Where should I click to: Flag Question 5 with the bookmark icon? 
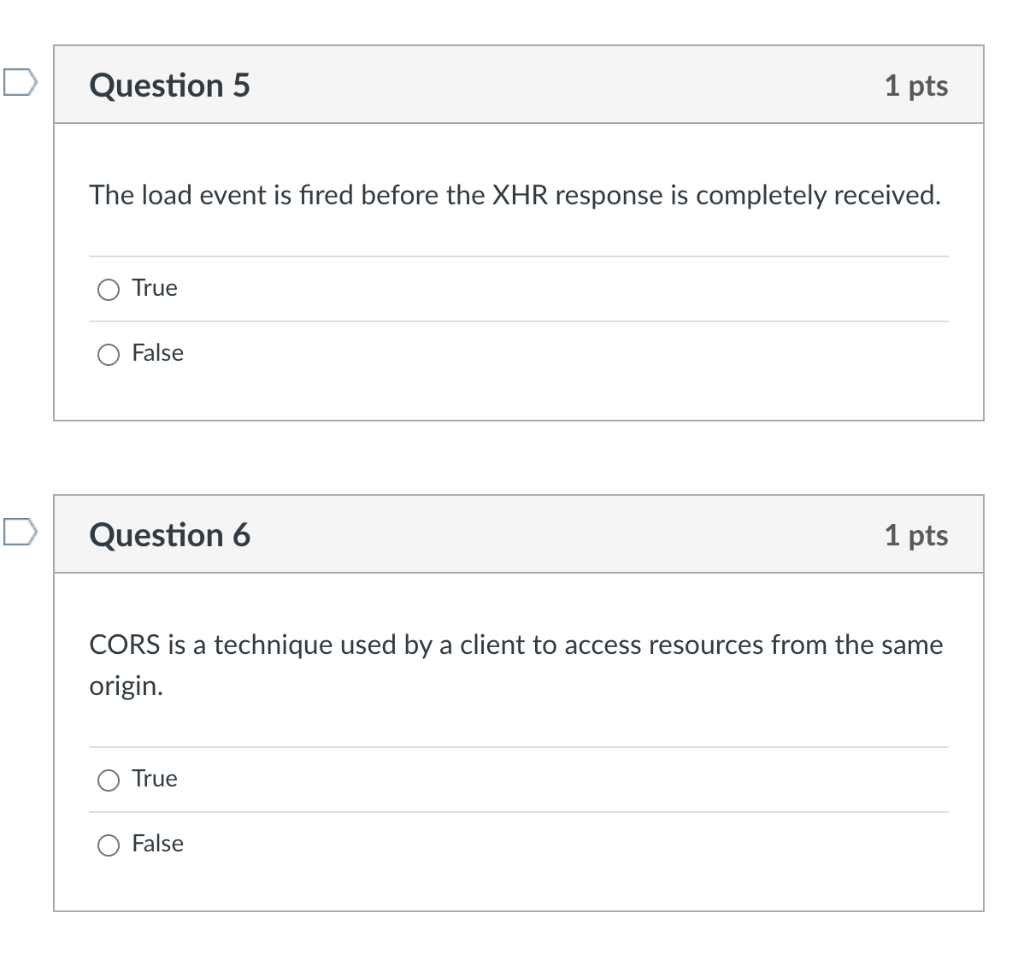[20, 82]
